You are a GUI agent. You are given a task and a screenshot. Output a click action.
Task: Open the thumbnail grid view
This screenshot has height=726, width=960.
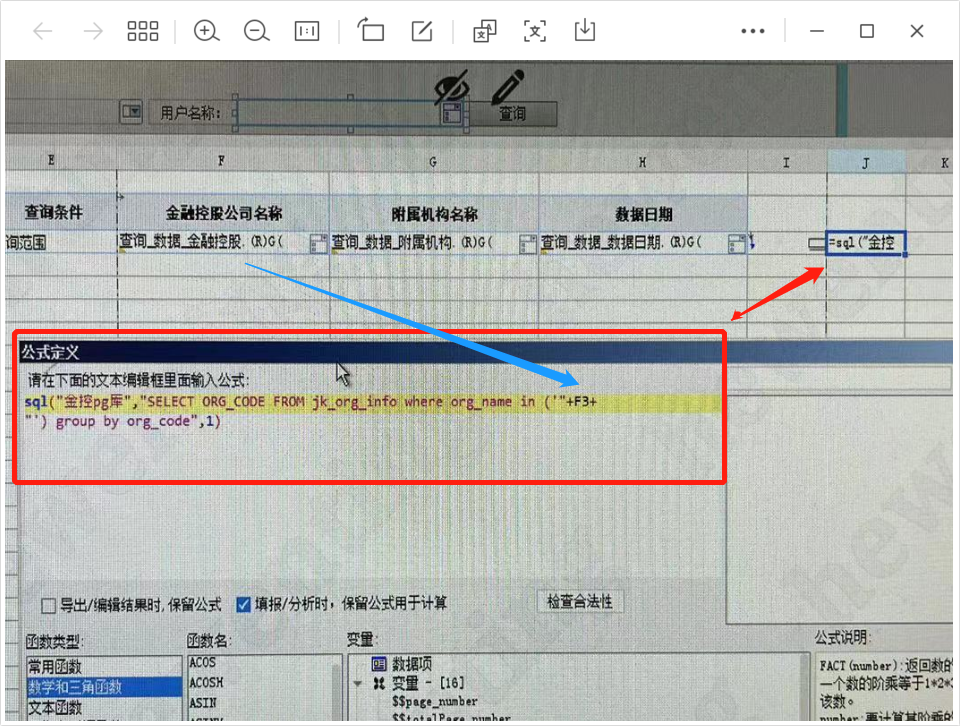[x=143, y=31]
